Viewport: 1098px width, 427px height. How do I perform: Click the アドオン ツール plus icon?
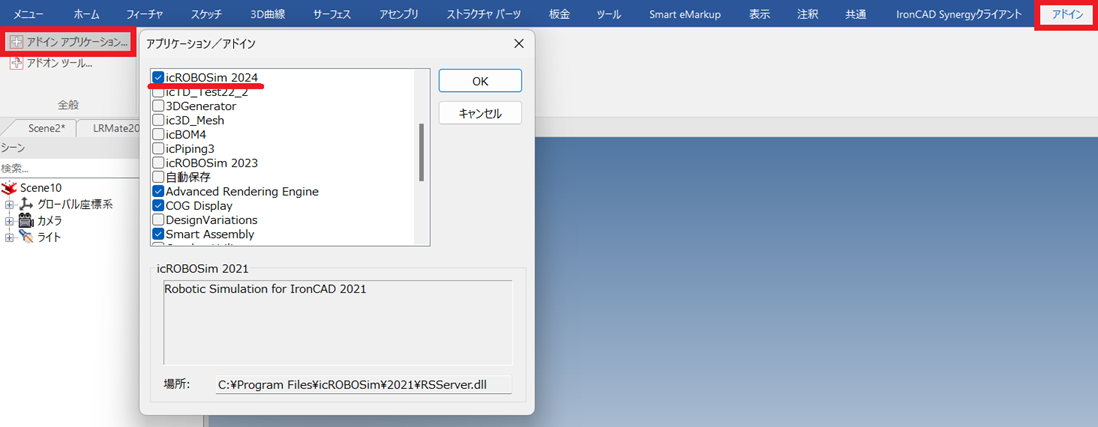click(16, 63)
